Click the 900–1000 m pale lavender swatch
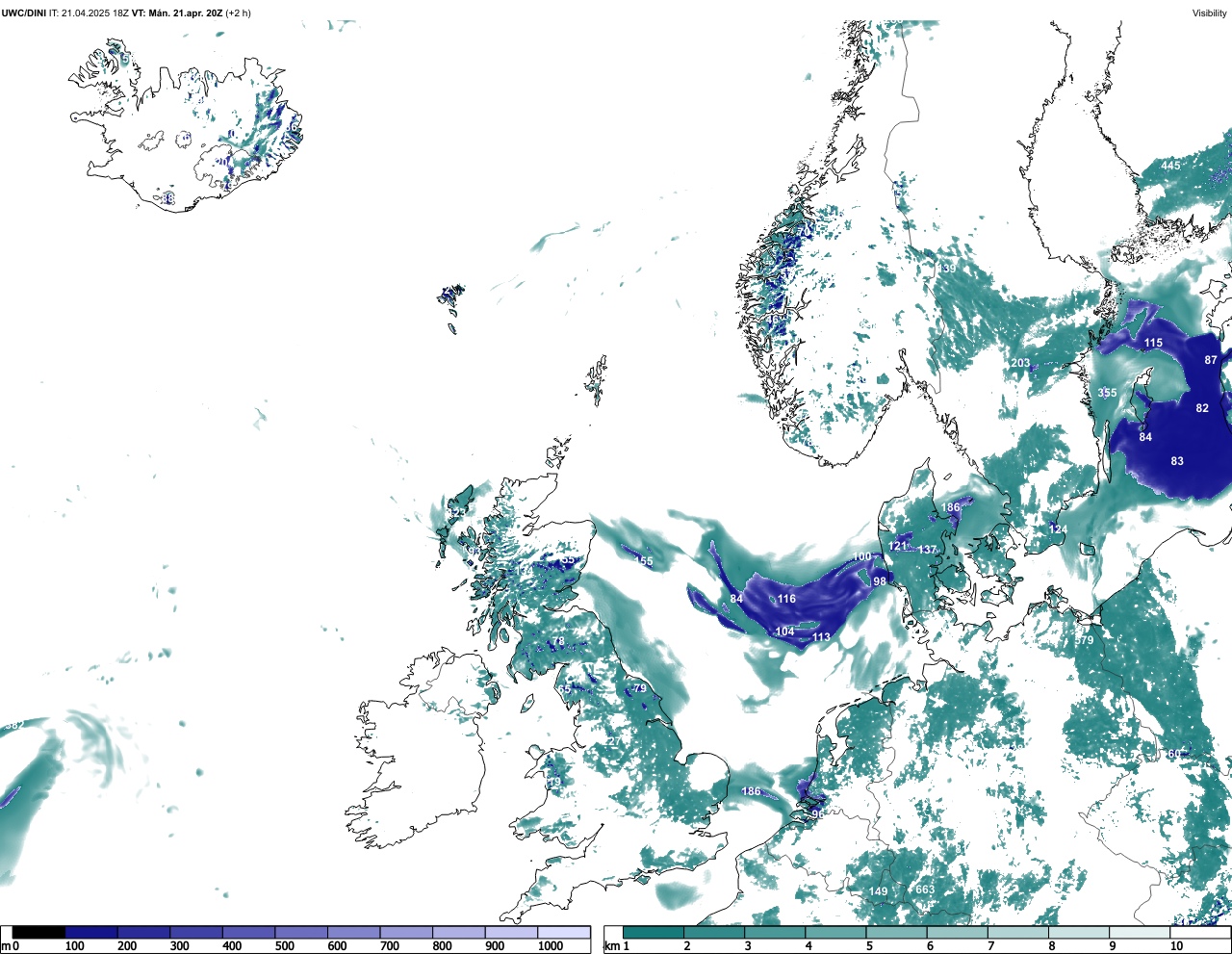 pyautogui.click(x=511, y=933)
